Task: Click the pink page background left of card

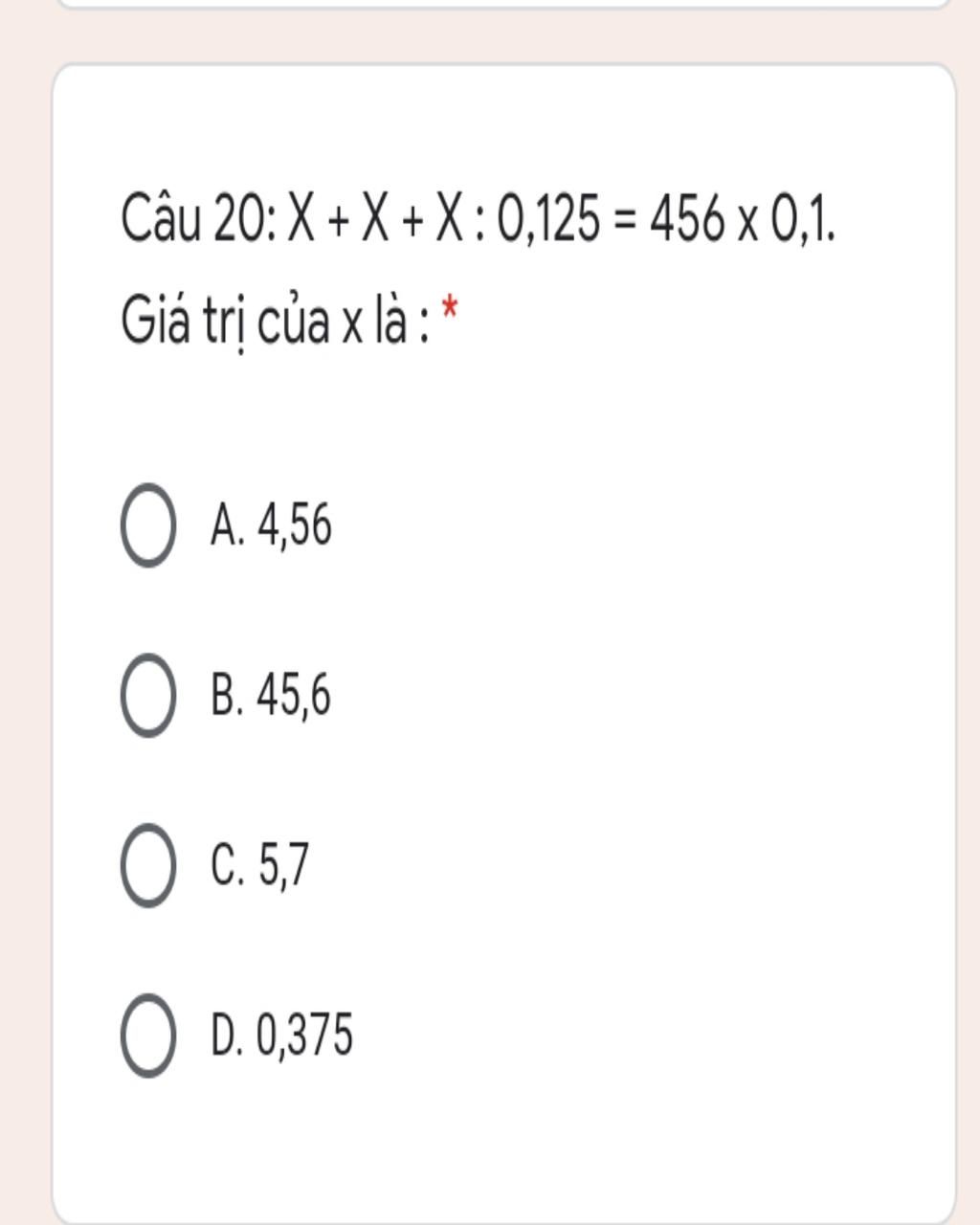Action: [25, 612]
